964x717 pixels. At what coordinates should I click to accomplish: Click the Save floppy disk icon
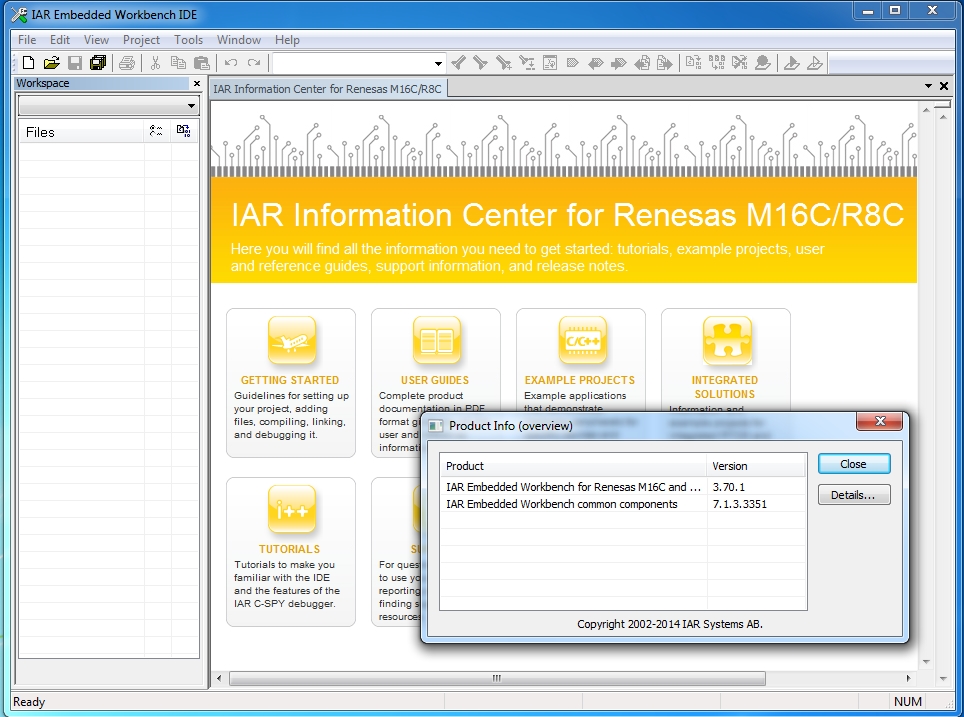75,63
